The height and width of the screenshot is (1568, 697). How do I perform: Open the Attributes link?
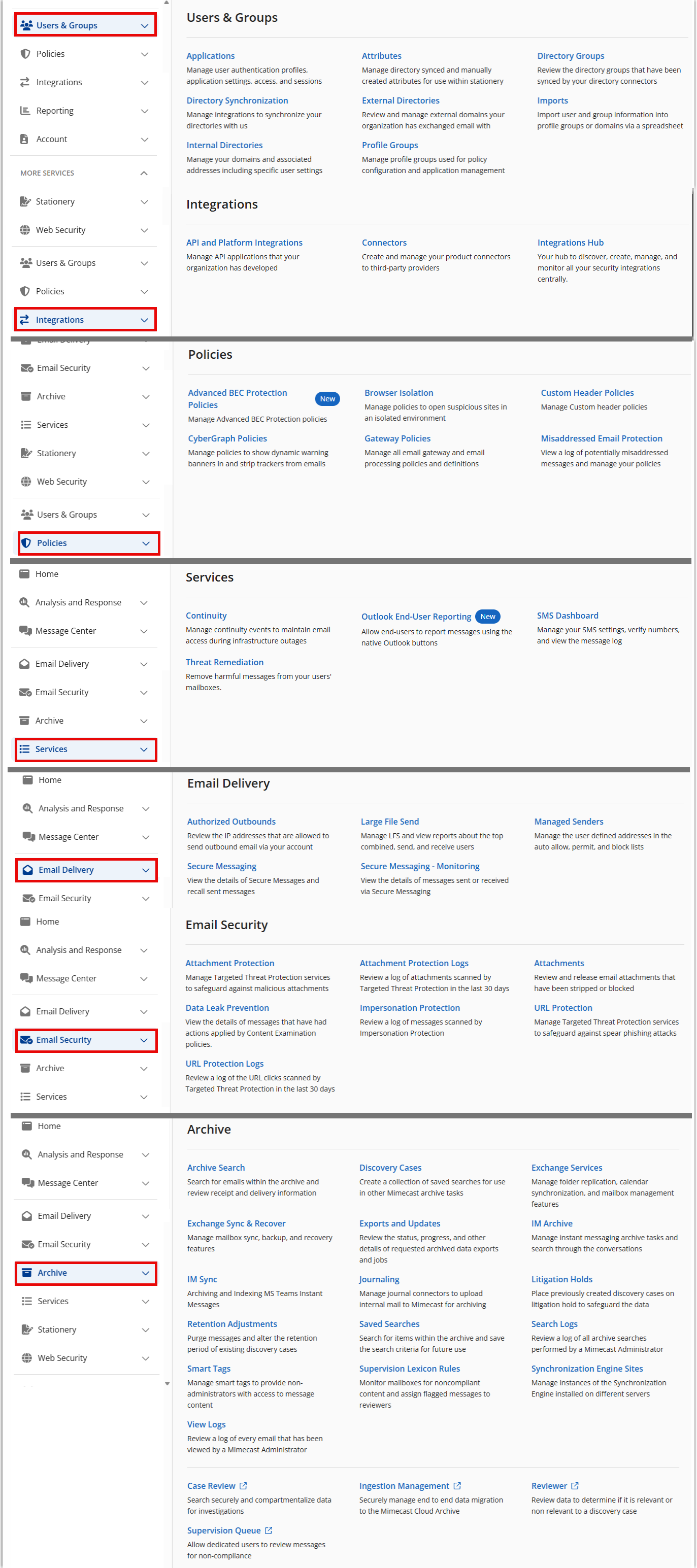382,55
